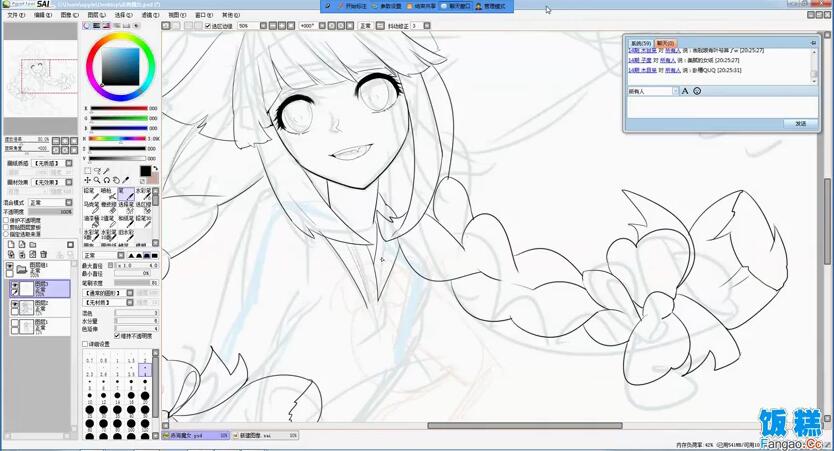Toggle 剪贴图层蒙板 clipping group checkbox
Image resolution: width=834 pixels, height=451 pixels.
pos(6,227)
